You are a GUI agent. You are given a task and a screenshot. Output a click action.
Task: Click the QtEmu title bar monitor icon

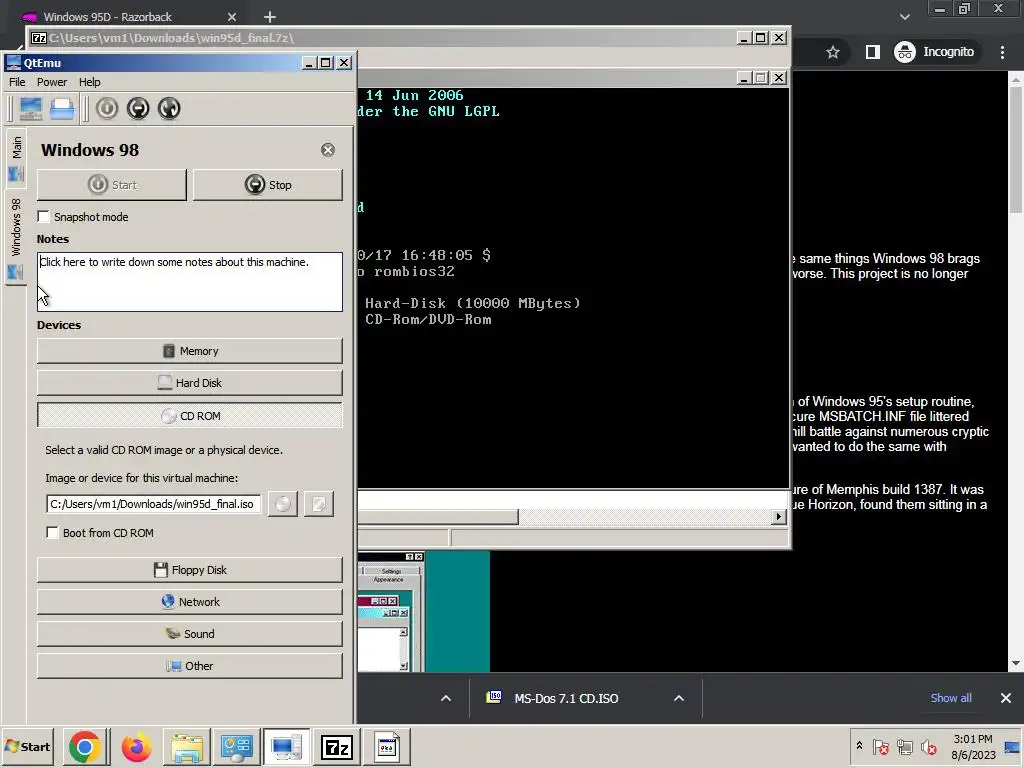coord(13,63)
